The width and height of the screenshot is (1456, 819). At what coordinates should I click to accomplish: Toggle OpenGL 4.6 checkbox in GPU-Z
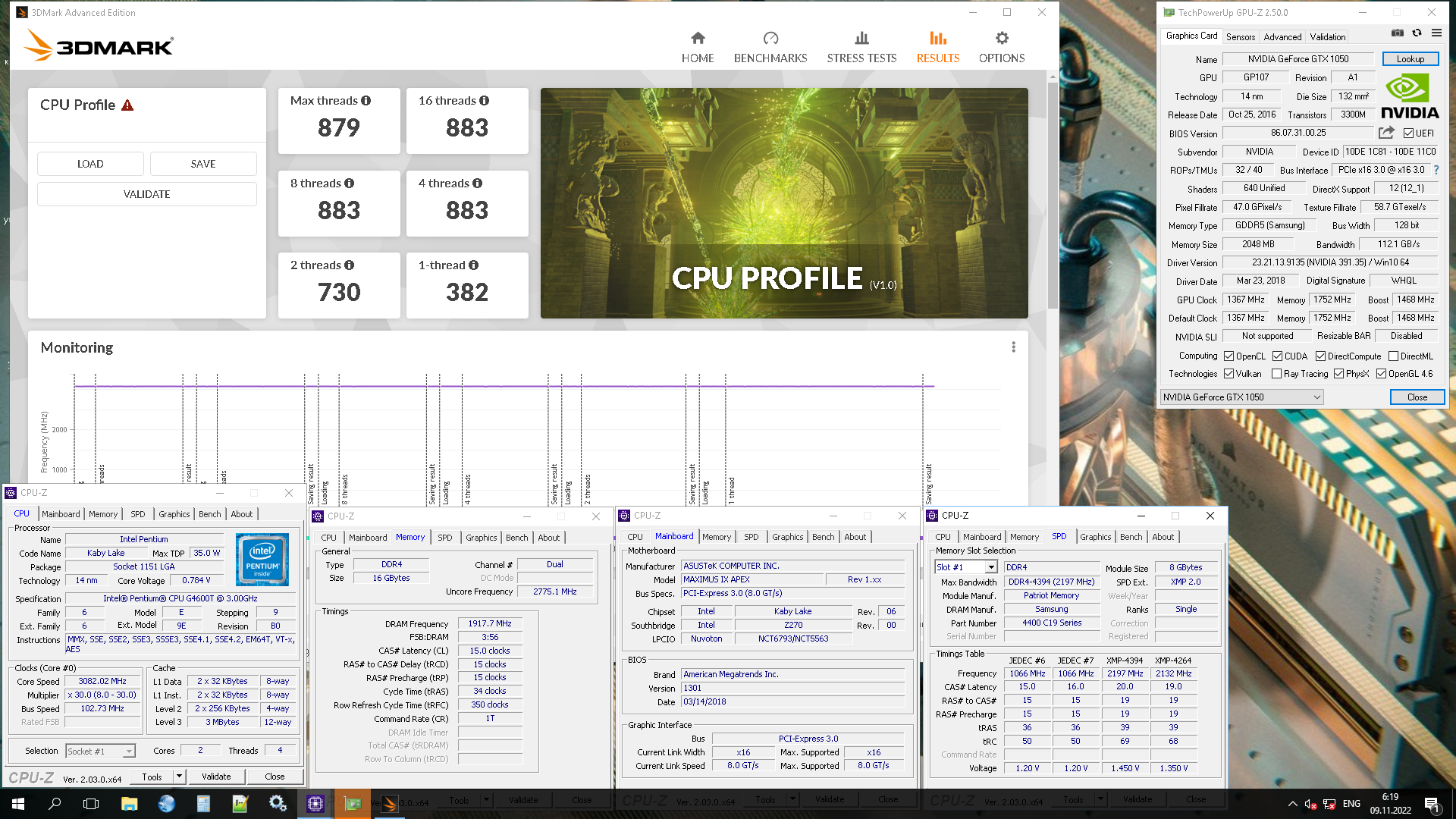[x=1382, y=374]
